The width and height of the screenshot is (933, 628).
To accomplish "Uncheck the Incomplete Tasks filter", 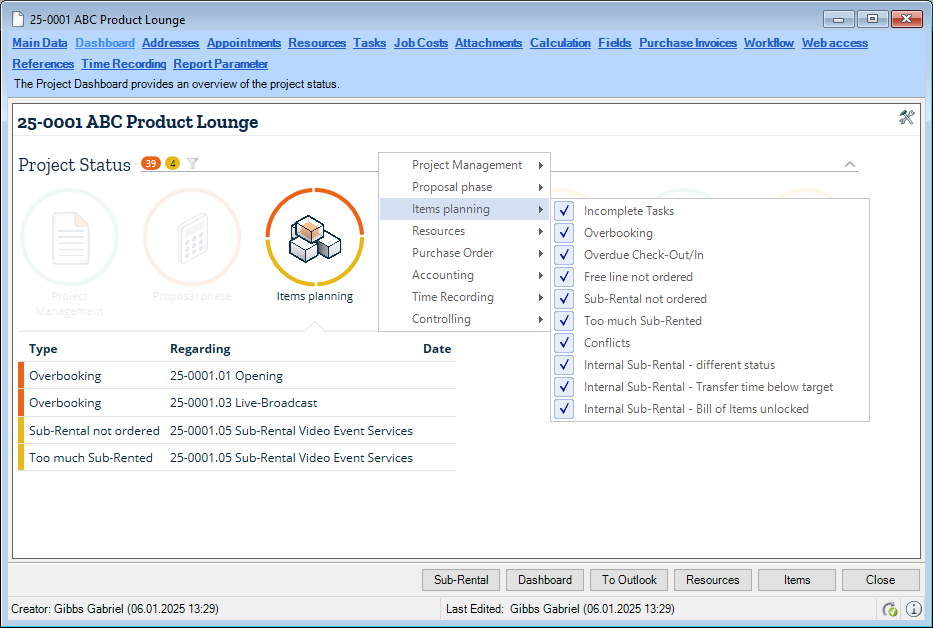I will [565, 211].
